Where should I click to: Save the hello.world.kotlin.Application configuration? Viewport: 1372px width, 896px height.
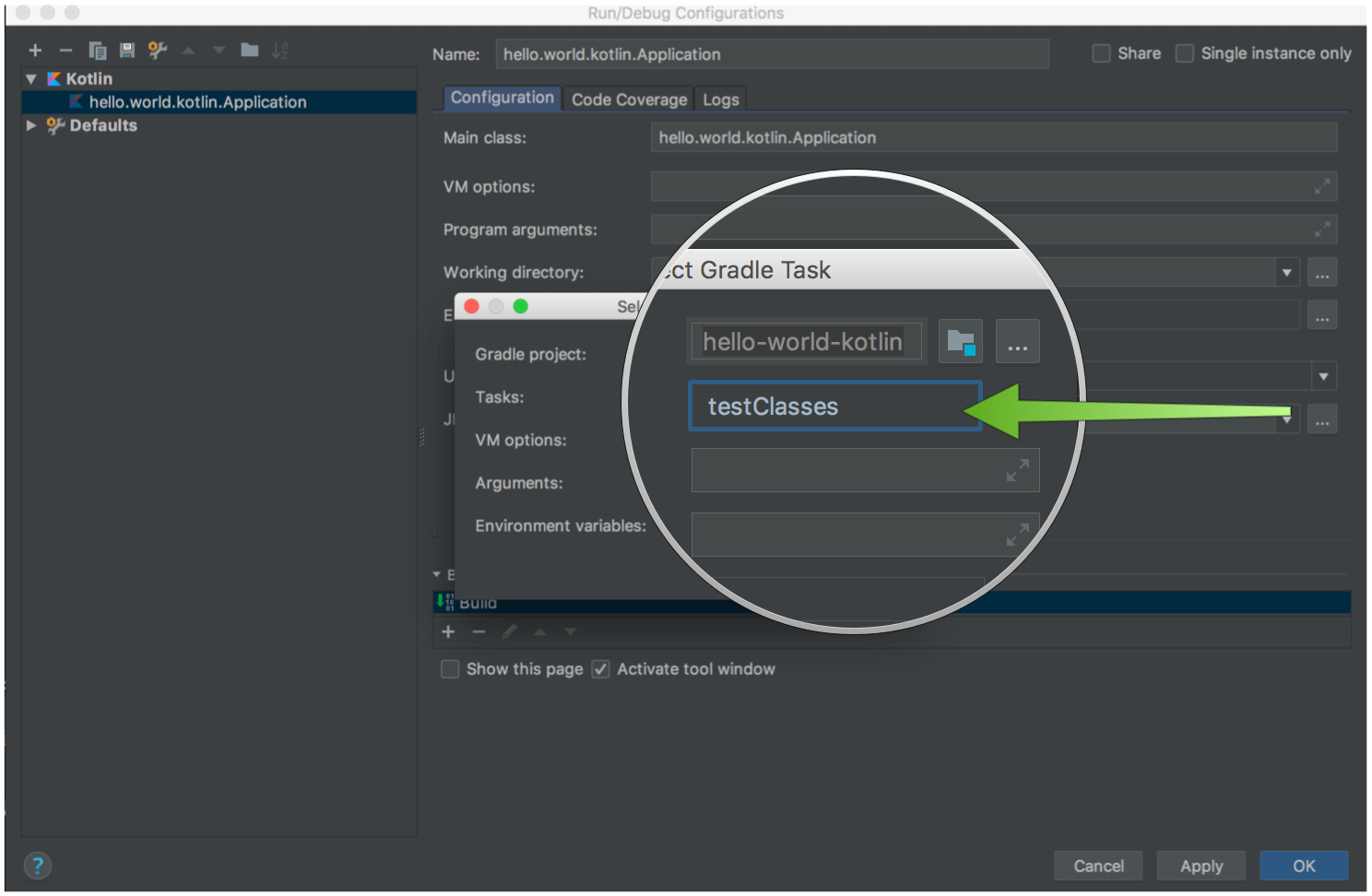[127, 50]
